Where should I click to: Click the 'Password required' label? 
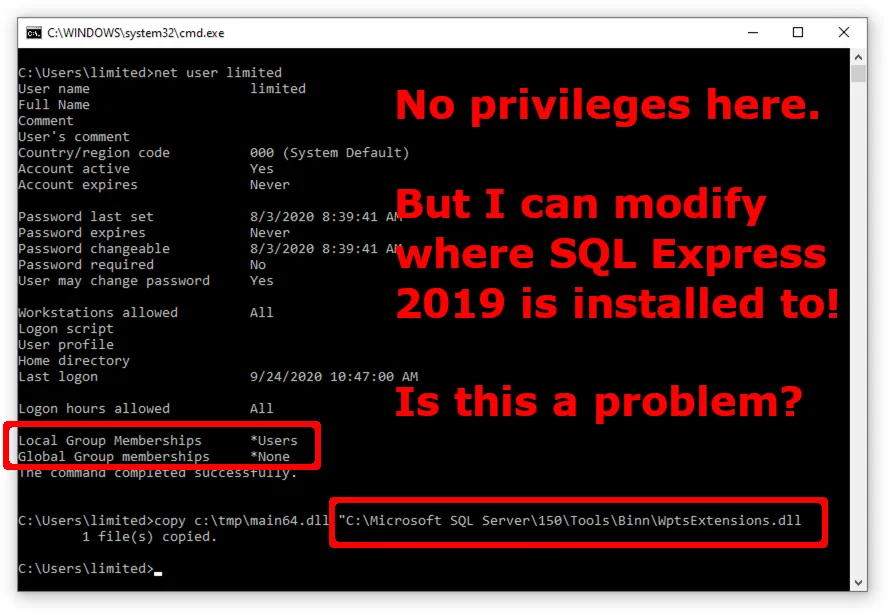pos(86,265)
